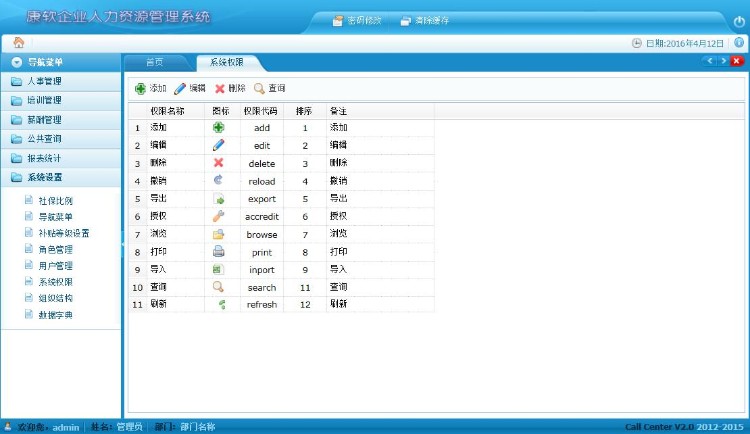This screenshot has width=750, height=434.
Task: Switch to the 首页 tab
Action: (x=154, y=62)
